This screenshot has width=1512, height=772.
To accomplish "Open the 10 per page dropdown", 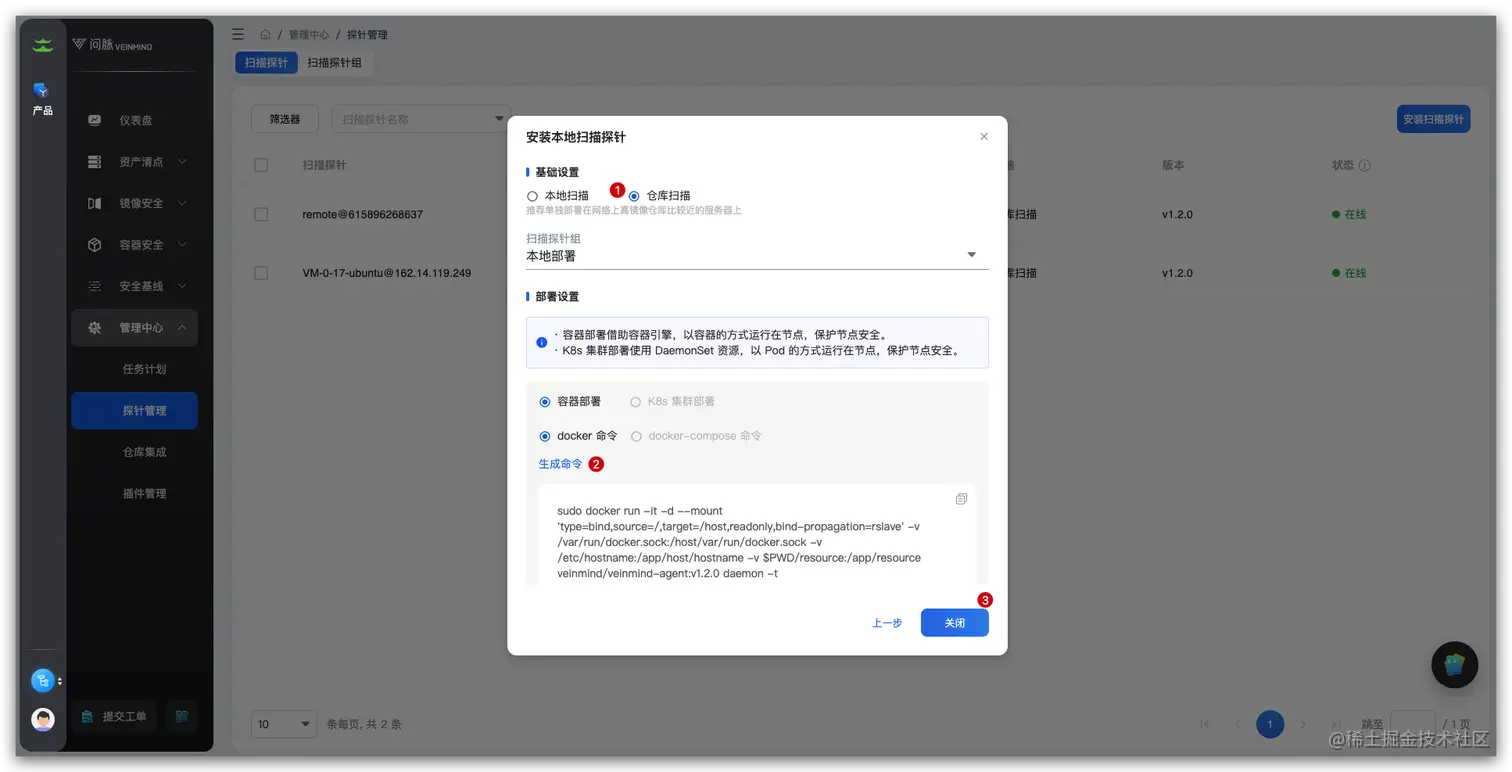I will (x=284, y=724).
